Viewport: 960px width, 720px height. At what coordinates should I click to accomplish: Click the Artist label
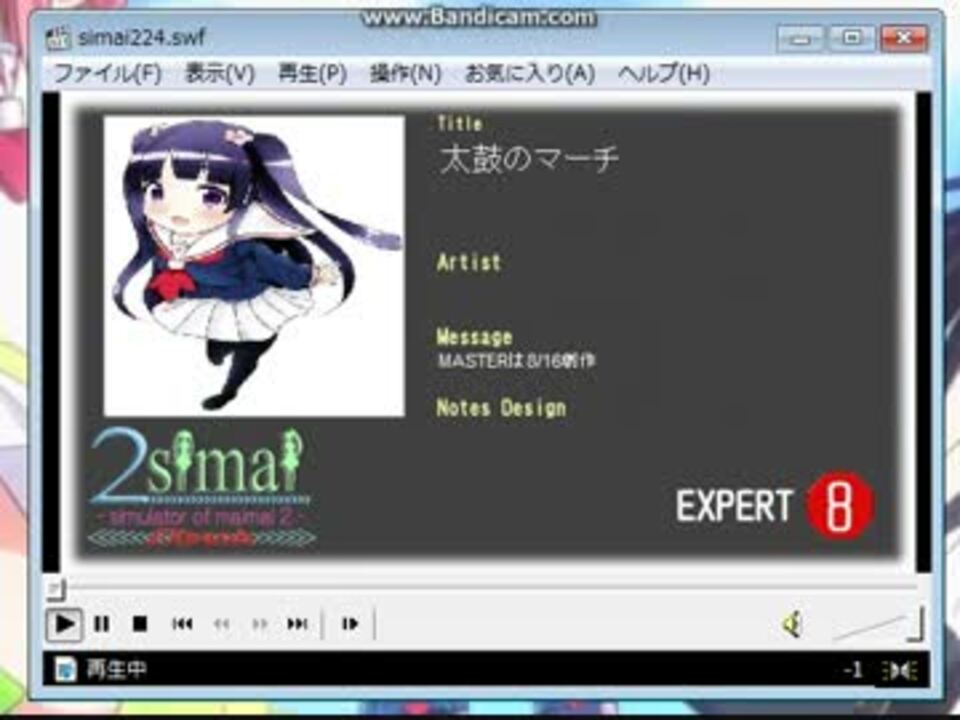[469, 263]
